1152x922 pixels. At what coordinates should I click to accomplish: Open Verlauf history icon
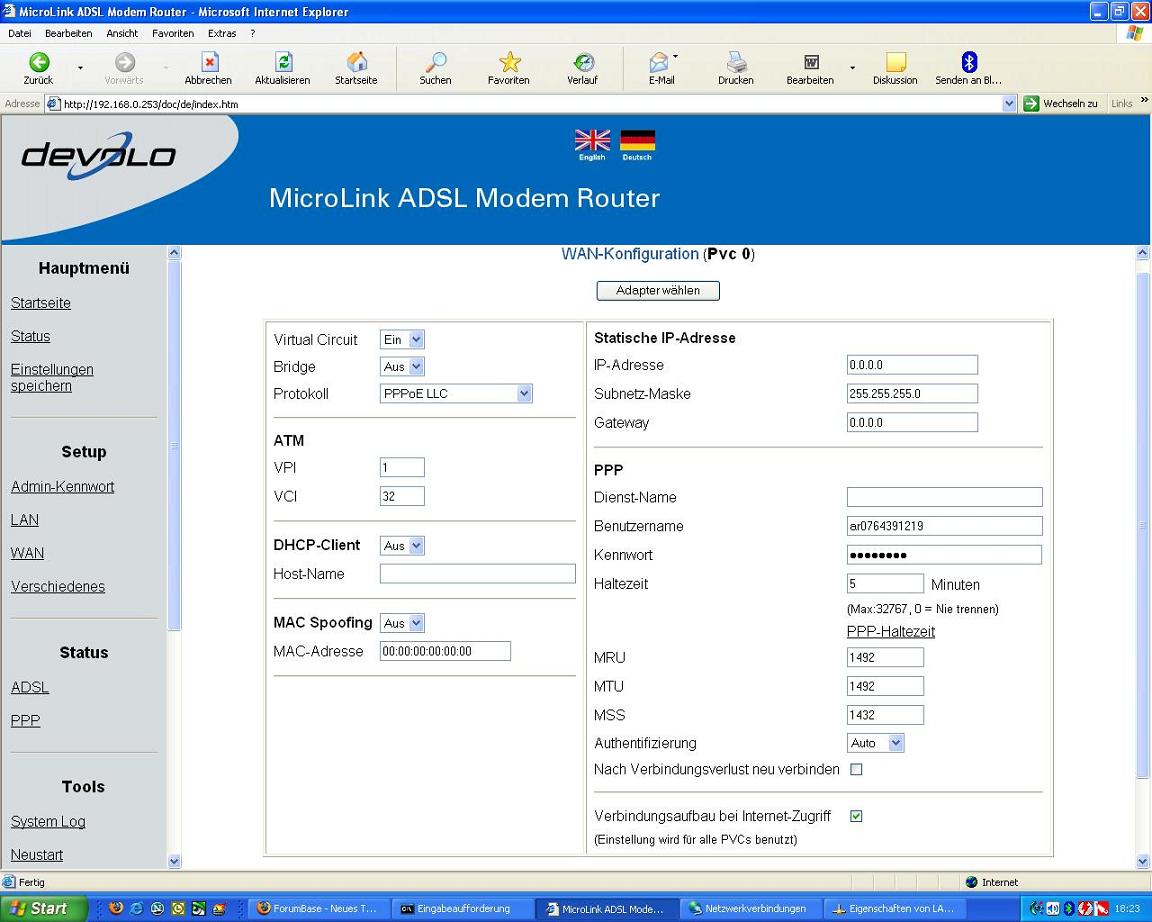click(x=583, y=62)
